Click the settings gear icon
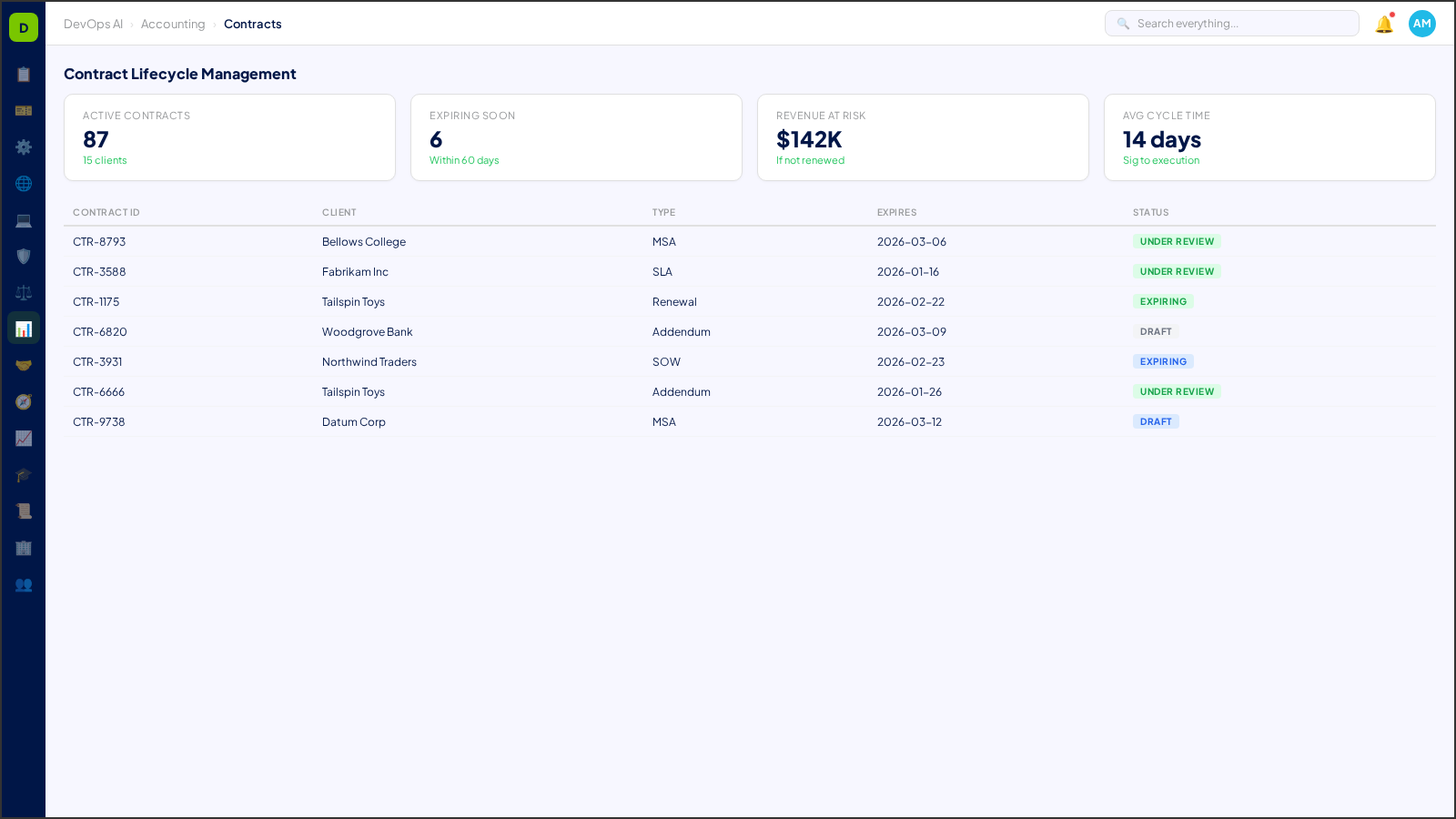1456x819 pixels. (x=24, y=147)
